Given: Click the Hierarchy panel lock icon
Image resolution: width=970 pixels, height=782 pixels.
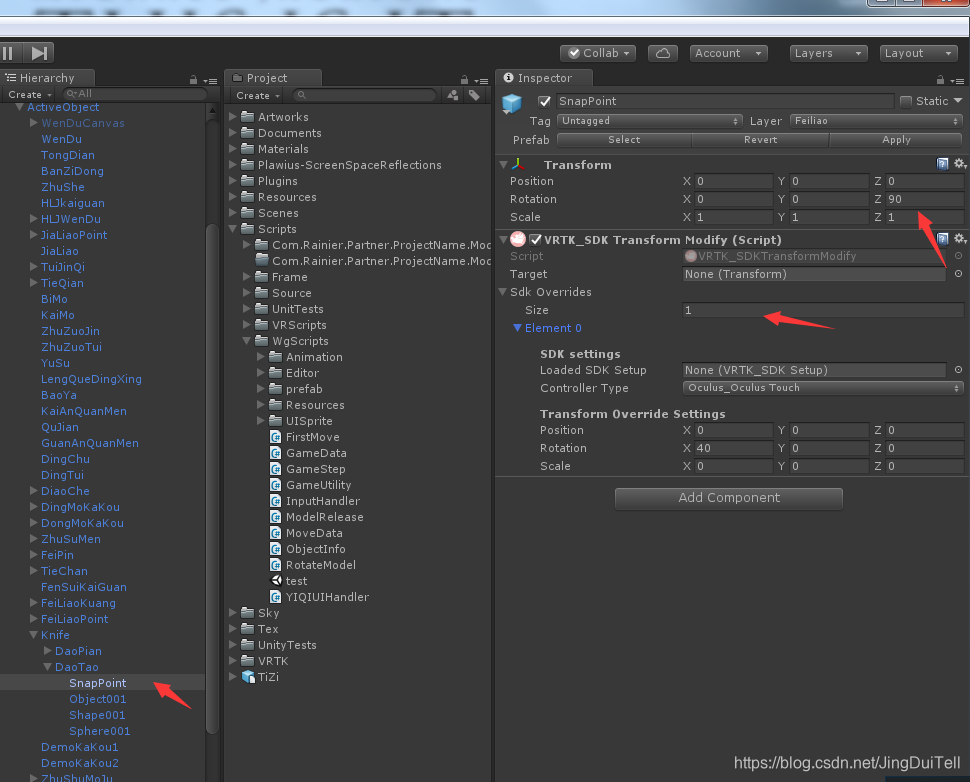Looking at the screenshot, I should pyautogui.click(x=193, y=80).
